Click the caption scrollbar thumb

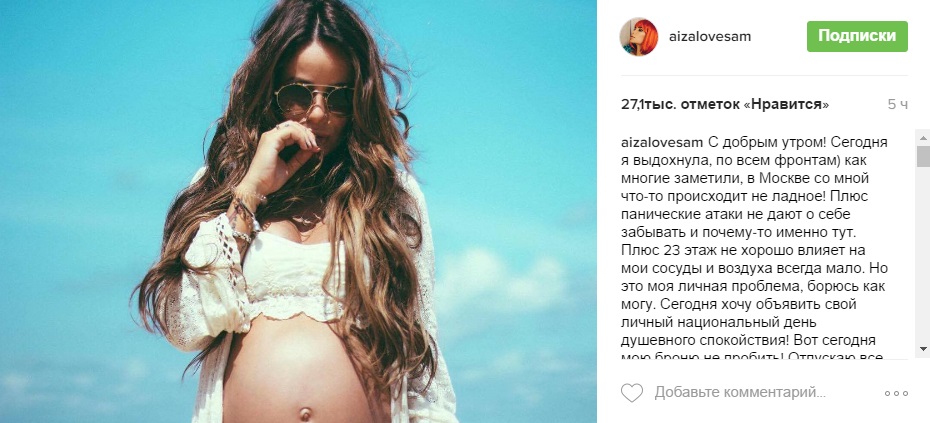click(x=923, y=157)
